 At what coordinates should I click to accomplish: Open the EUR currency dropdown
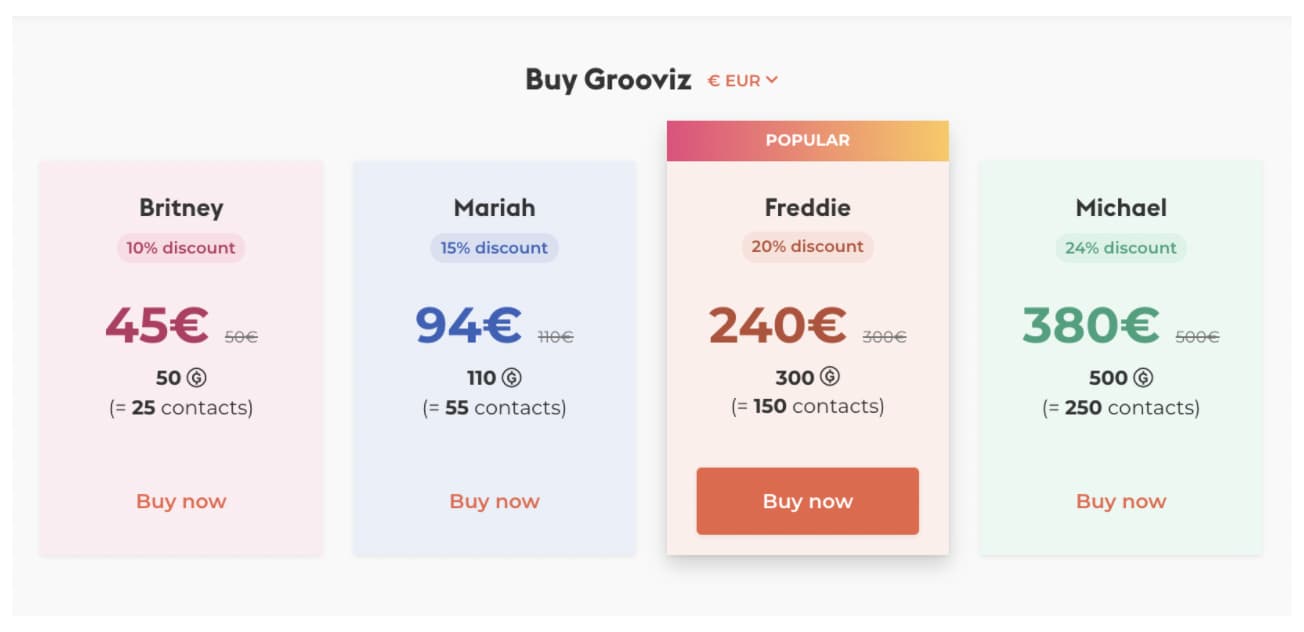coord(742,81)
